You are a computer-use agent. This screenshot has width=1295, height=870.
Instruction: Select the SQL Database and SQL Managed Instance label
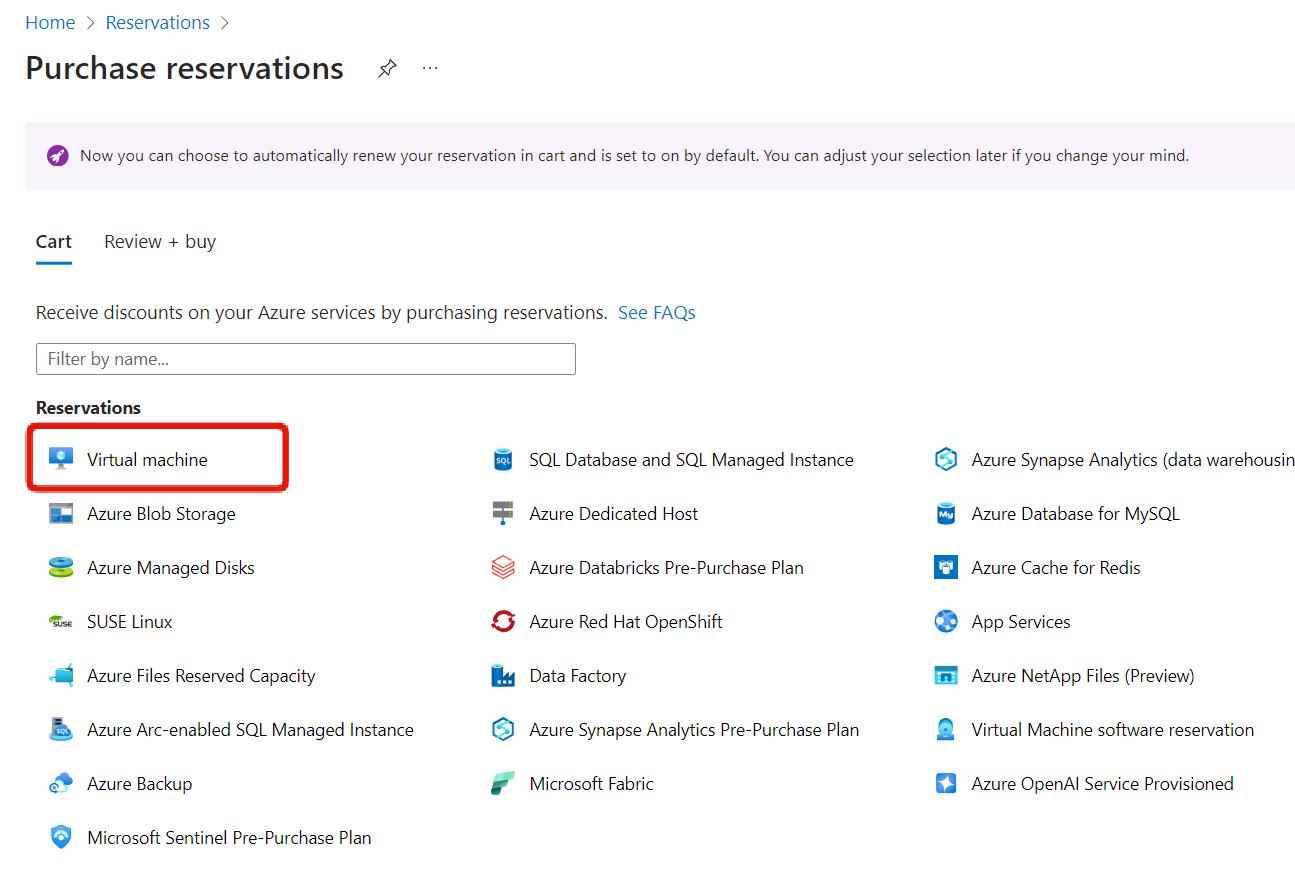coord(692,459)
